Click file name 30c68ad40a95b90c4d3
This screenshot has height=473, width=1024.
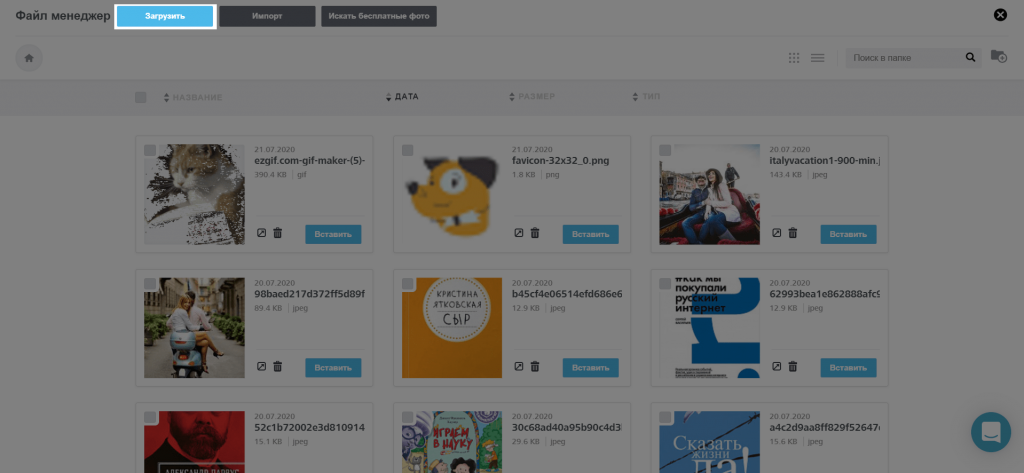[567, 427]
